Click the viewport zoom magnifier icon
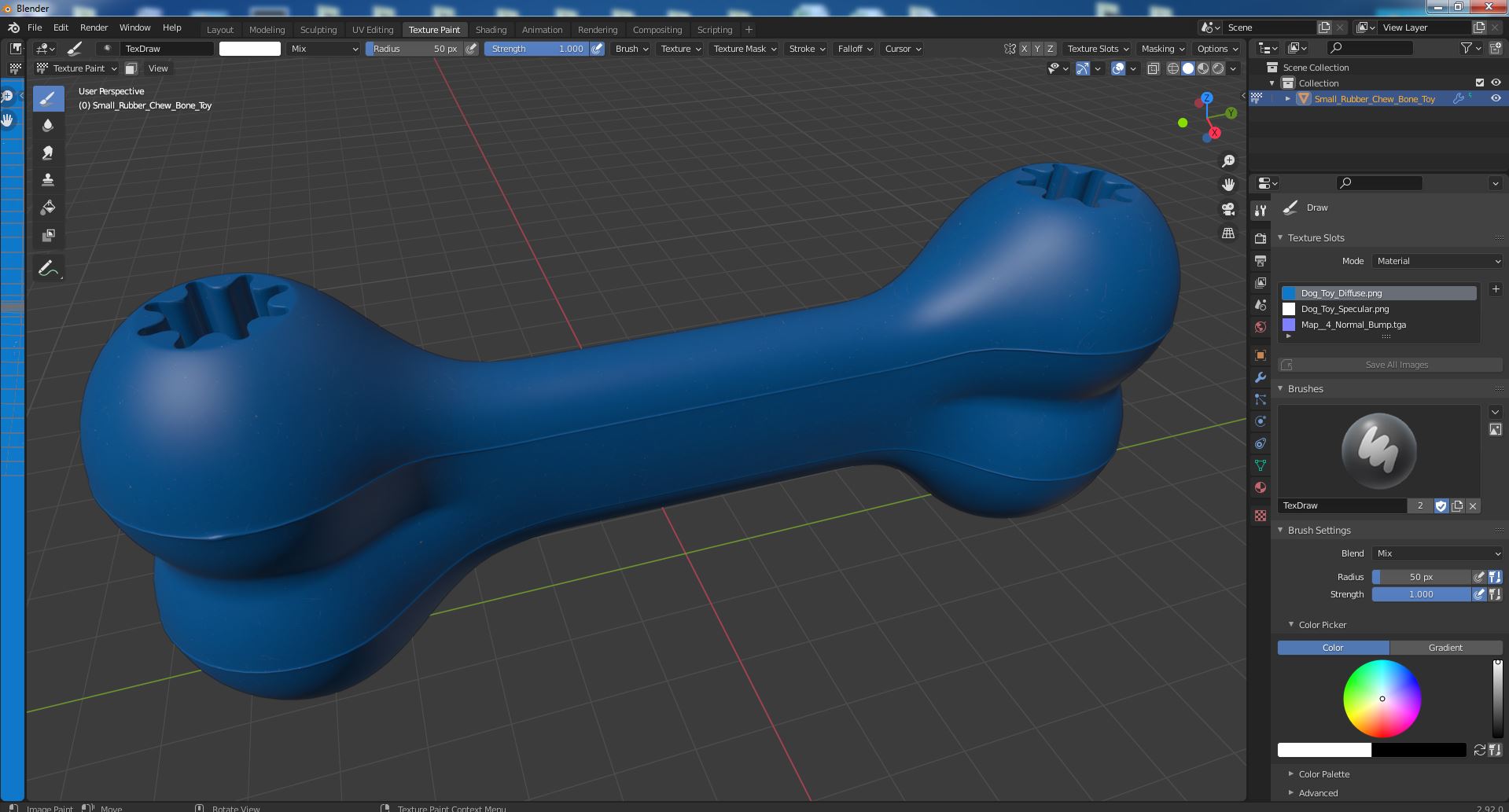The width and height of the screenshot is (1509, 812). coord(1228,161)
